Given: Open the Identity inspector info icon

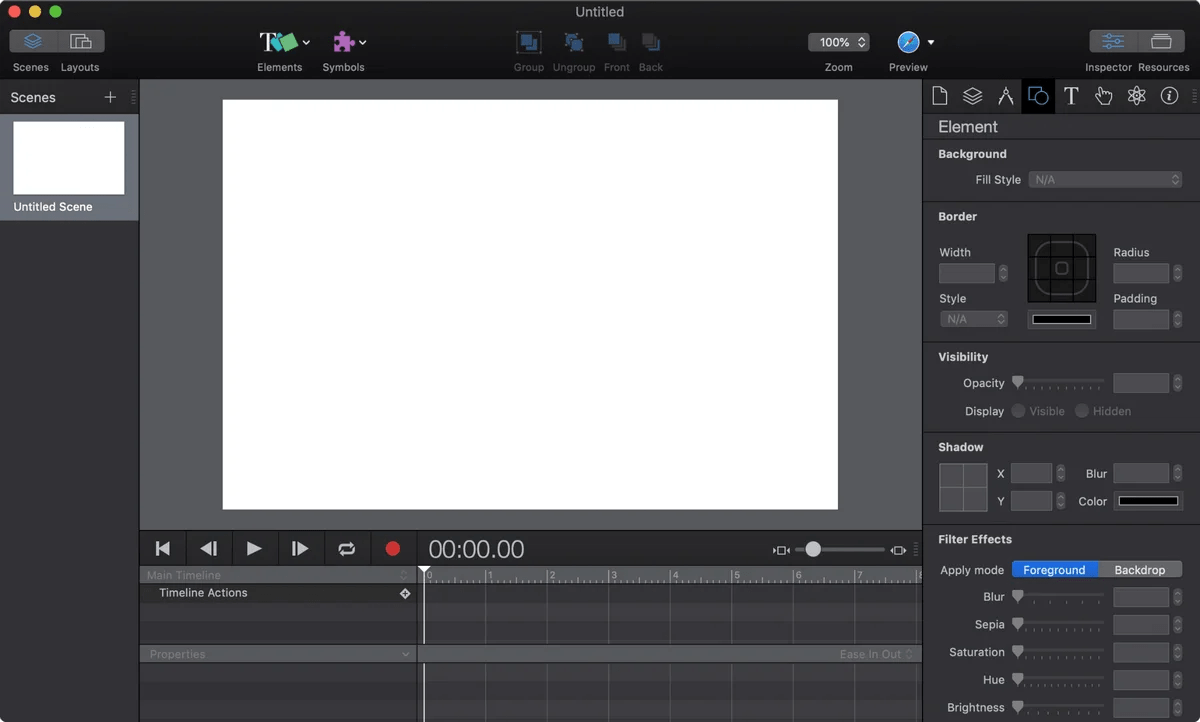Looking at the screenshot, I should coord(1169,95).
